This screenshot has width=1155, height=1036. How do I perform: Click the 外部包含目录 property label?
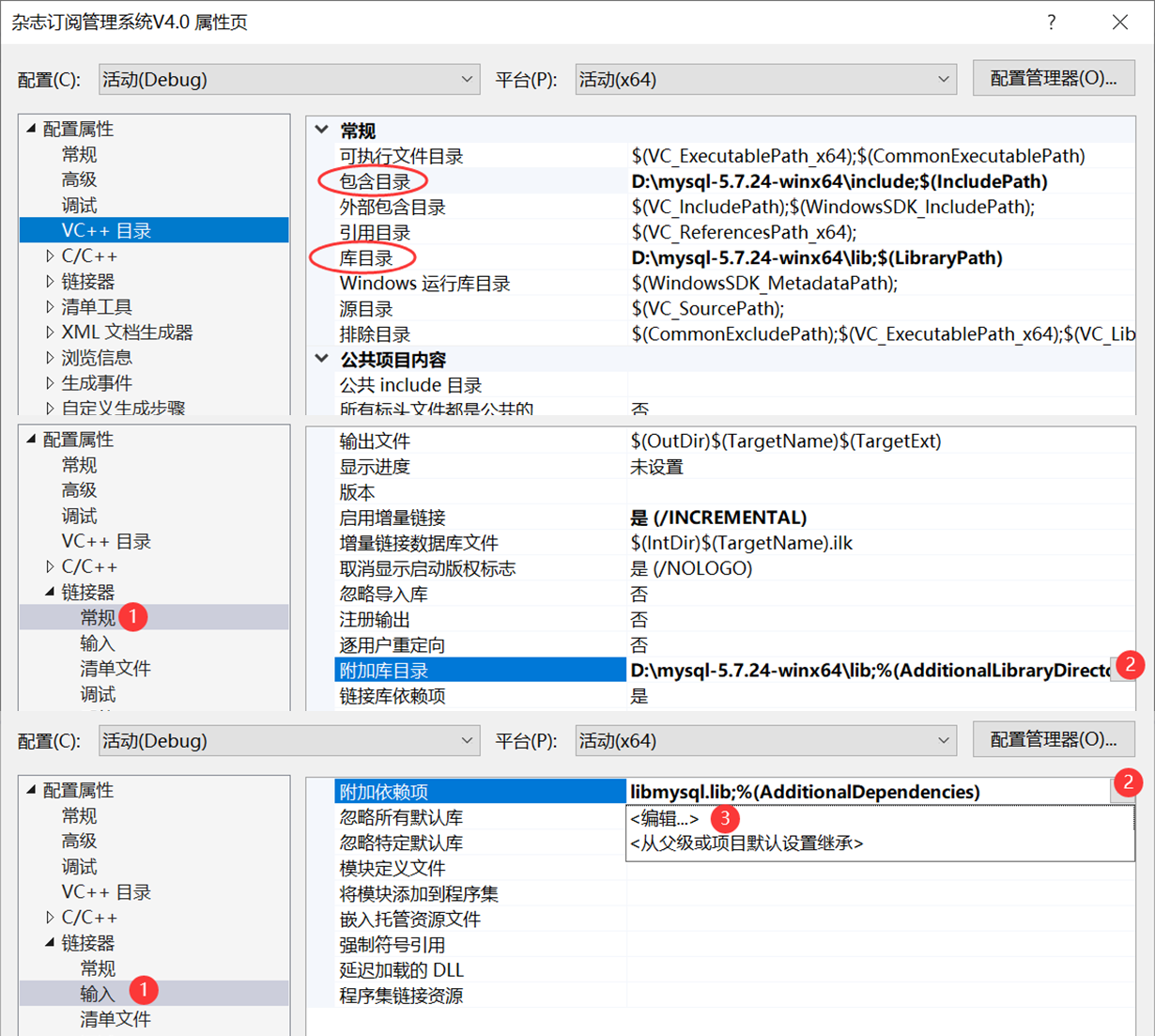click(393, 207)
